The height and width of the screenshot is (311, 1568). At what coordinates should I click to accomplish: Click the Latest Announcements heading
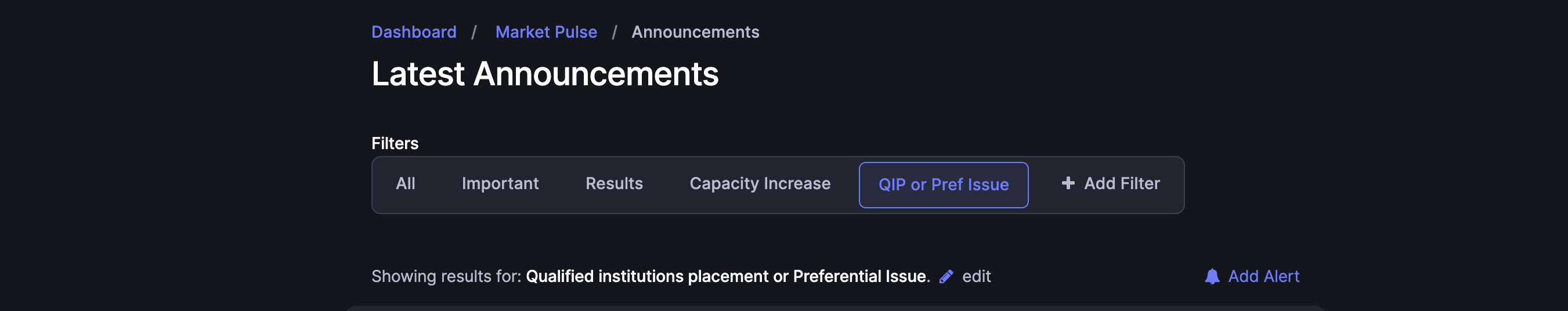click(545, 74)
